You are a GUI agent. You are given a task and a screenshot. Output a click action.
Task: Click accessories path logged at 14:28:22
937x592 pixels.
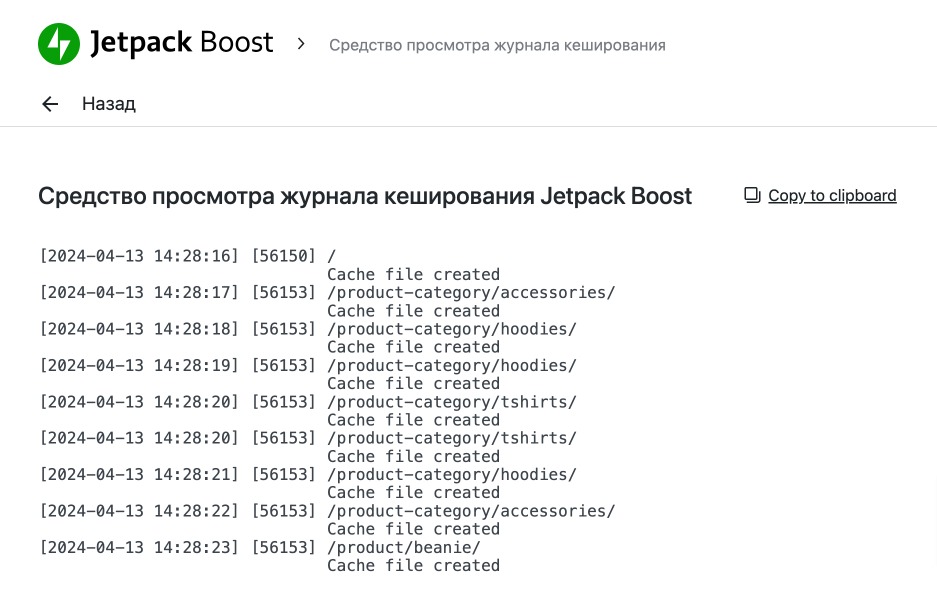(471, 511)
